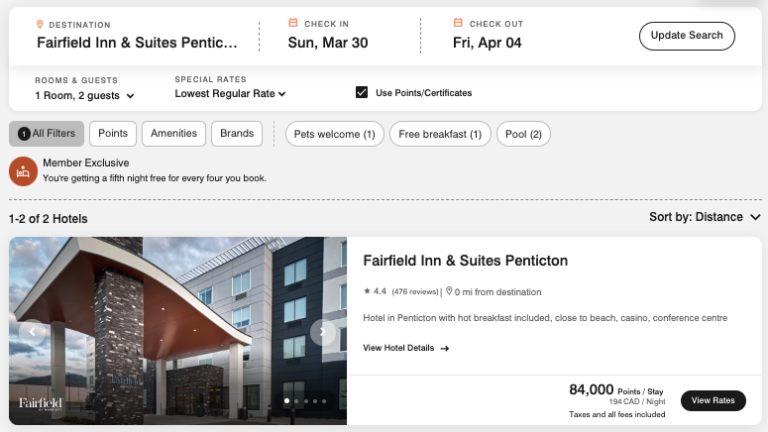768x432 pixels.
Task: Show previous hotel photo with left arrow
Action: click(x=33, y=332)
